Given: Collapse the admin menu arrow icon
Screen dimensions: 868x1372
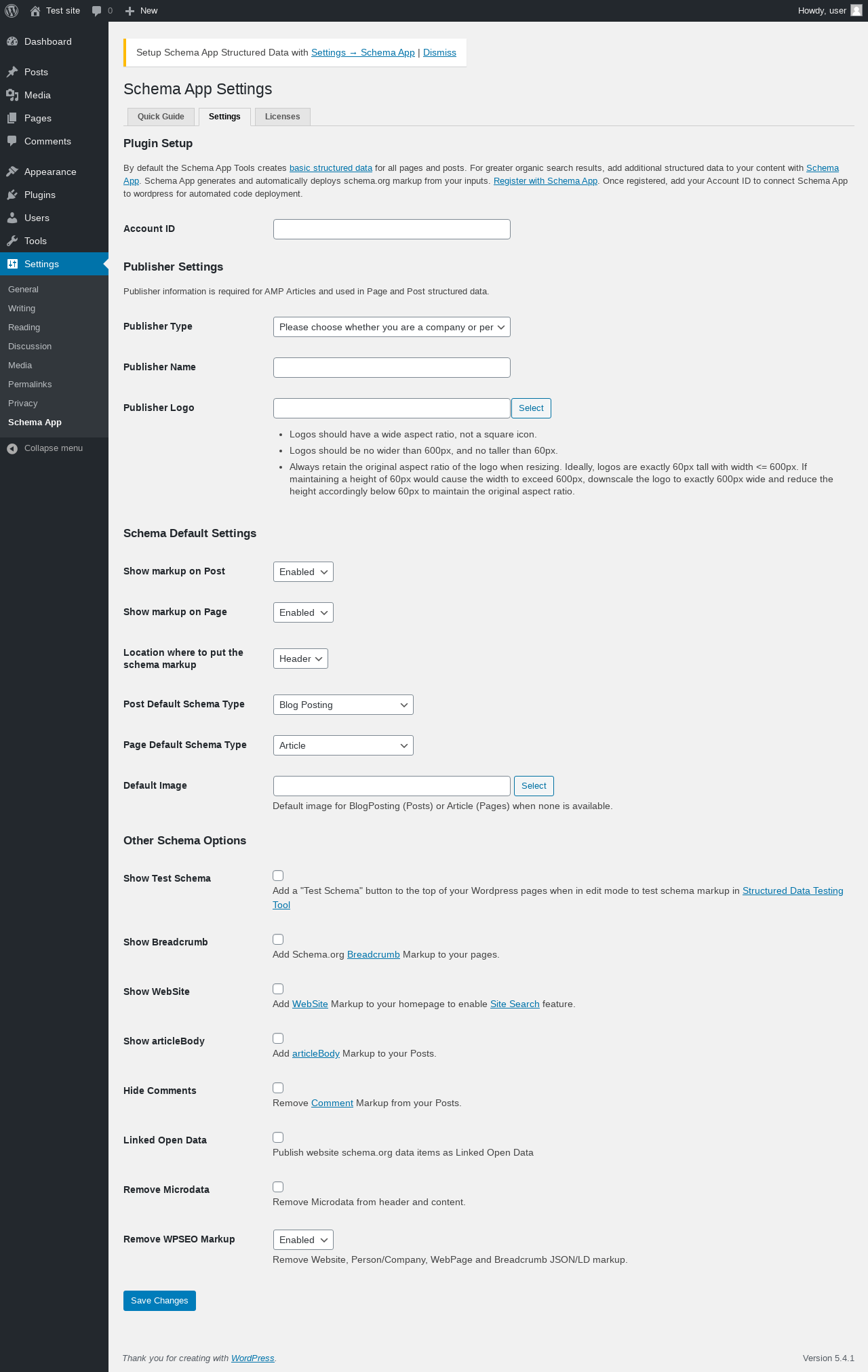Looking at the screenshot, I should [12, 448].
